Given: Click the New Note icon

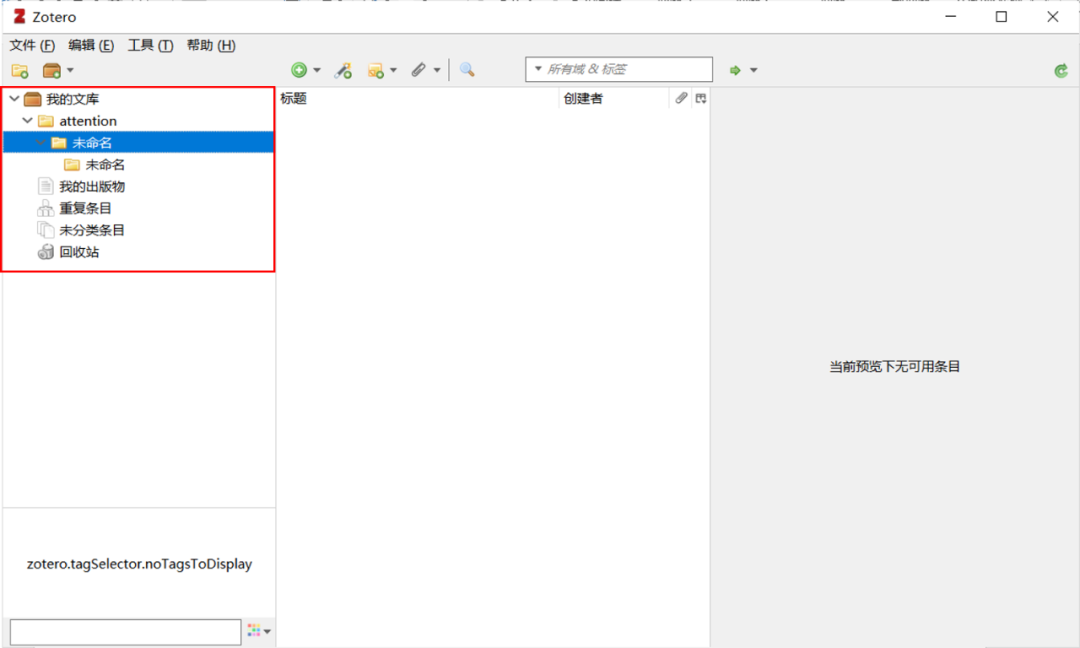Looking at the screenshot, I should tap(375, 70).
